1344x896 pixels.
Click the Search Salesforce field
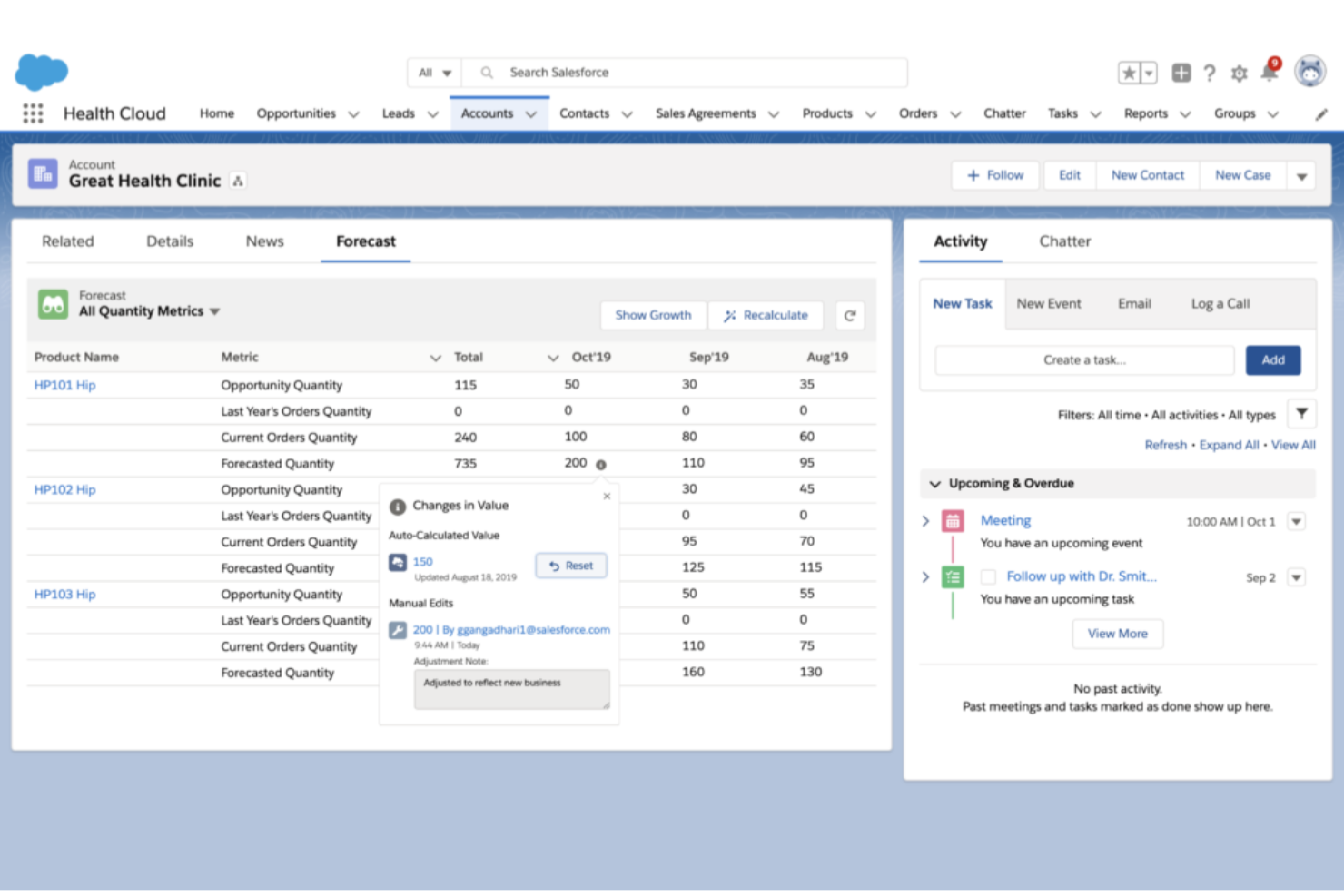pyautogui.click(x=685, y=73)
